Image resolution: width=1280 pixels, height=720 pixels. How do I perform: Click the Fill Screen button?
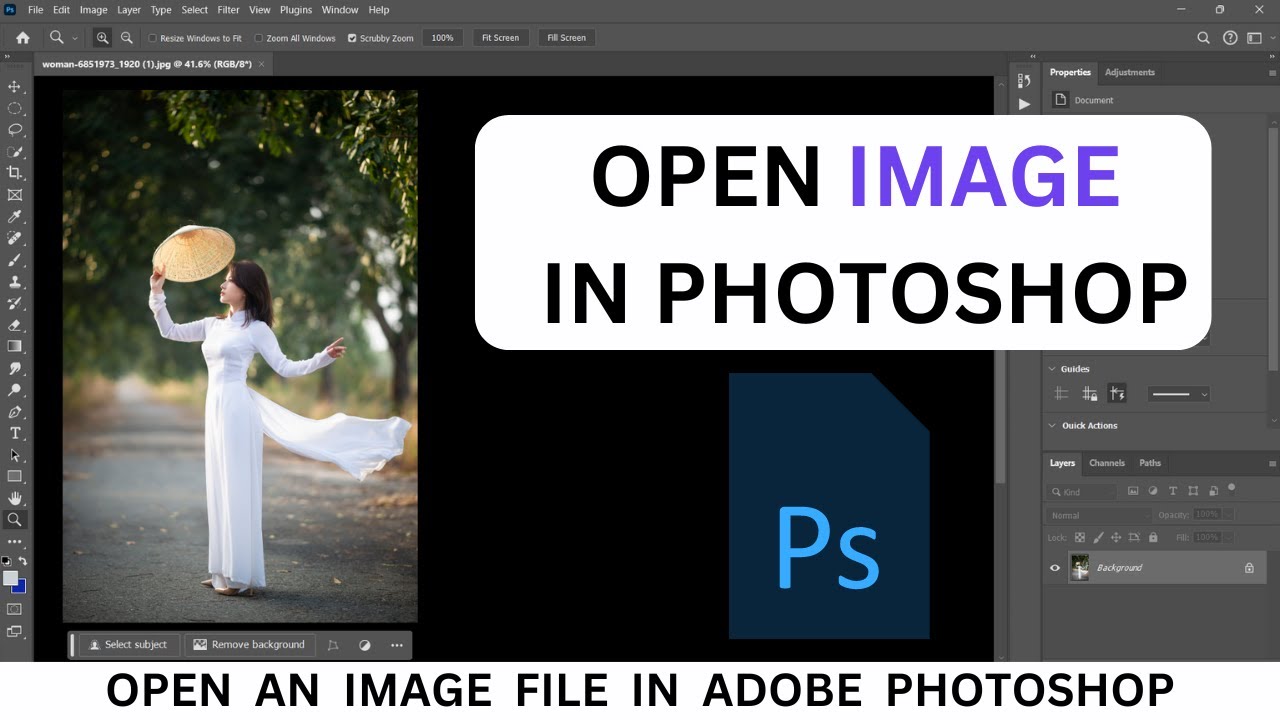[x=566, y=38]
